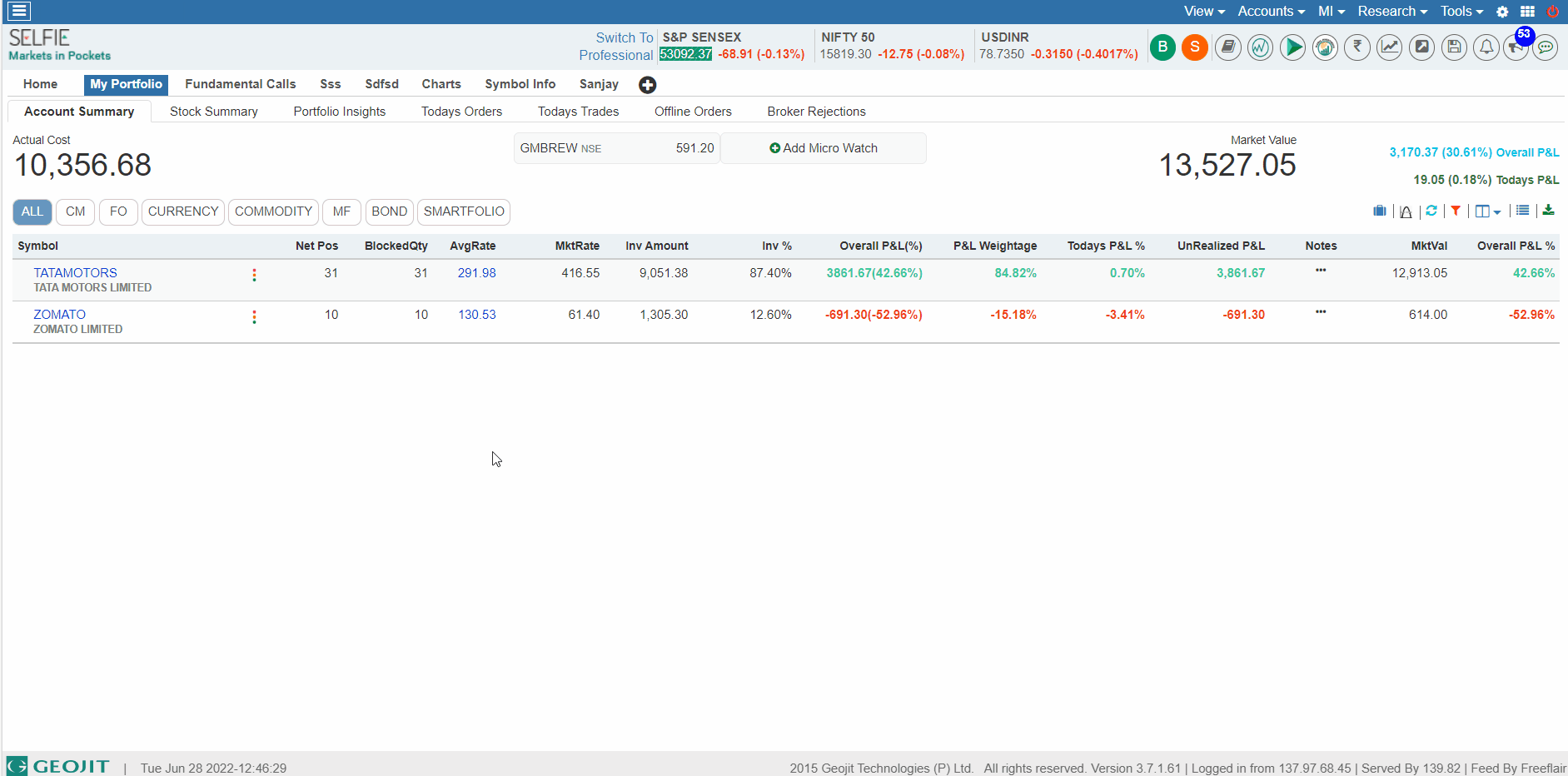Open the bell alerts icon
Screen dimensions: 1568x776
1486,47
